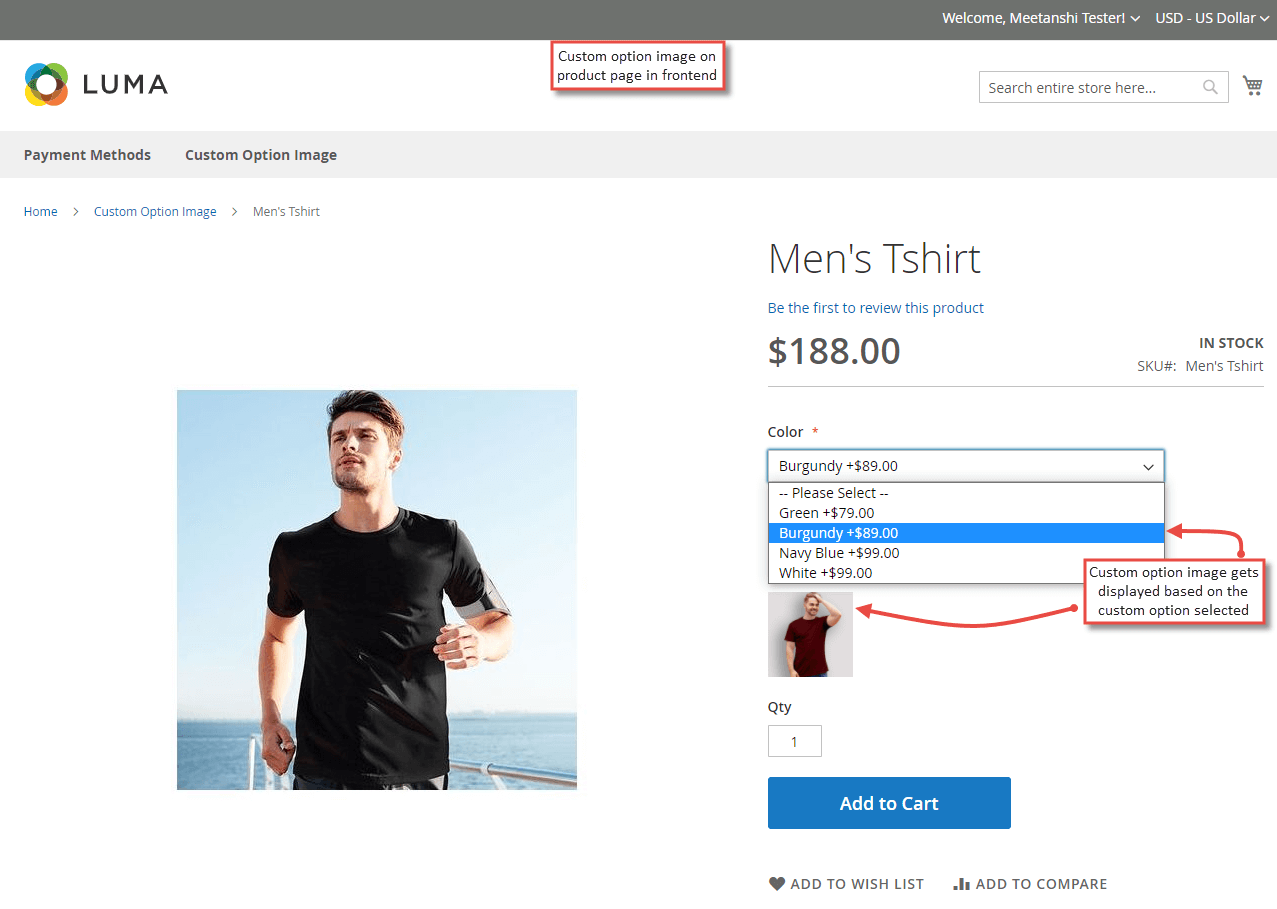Choose the -- Please Select -- option
This screenshot has width=1277, height=909.
point(834,492)
